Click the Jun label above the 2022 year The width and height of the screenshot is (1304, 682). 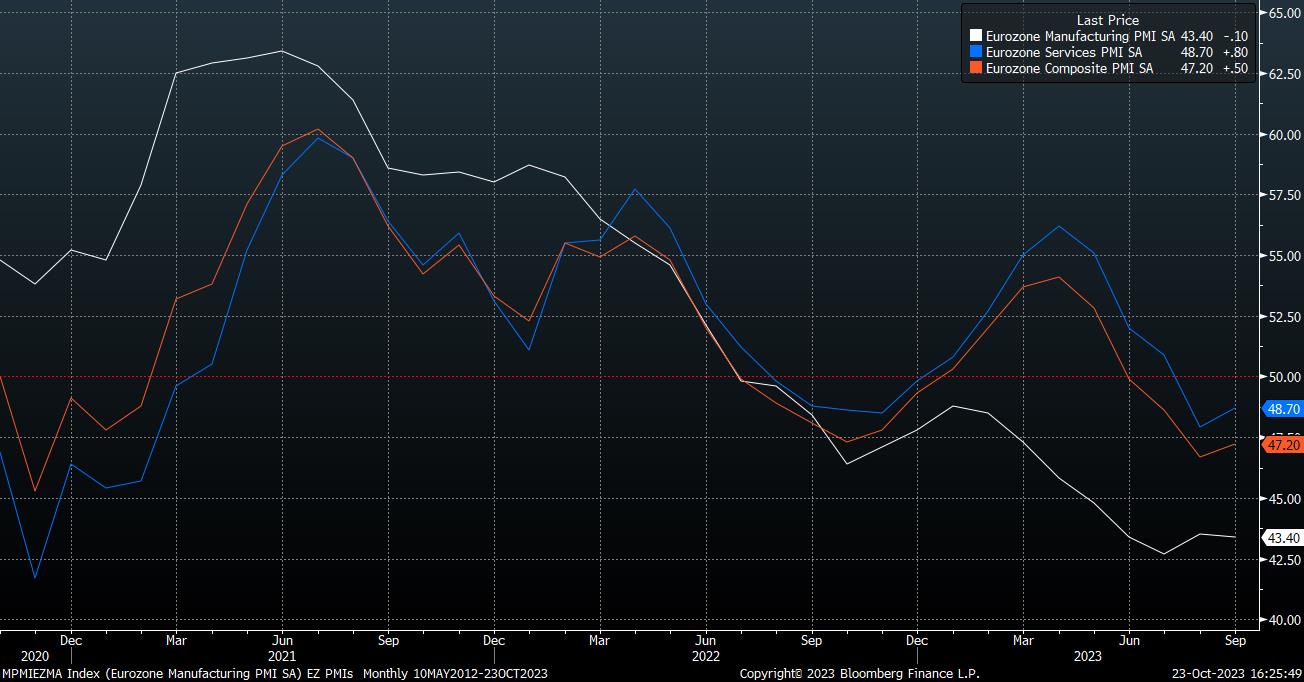pyautogui.click(x=706, y=640)
